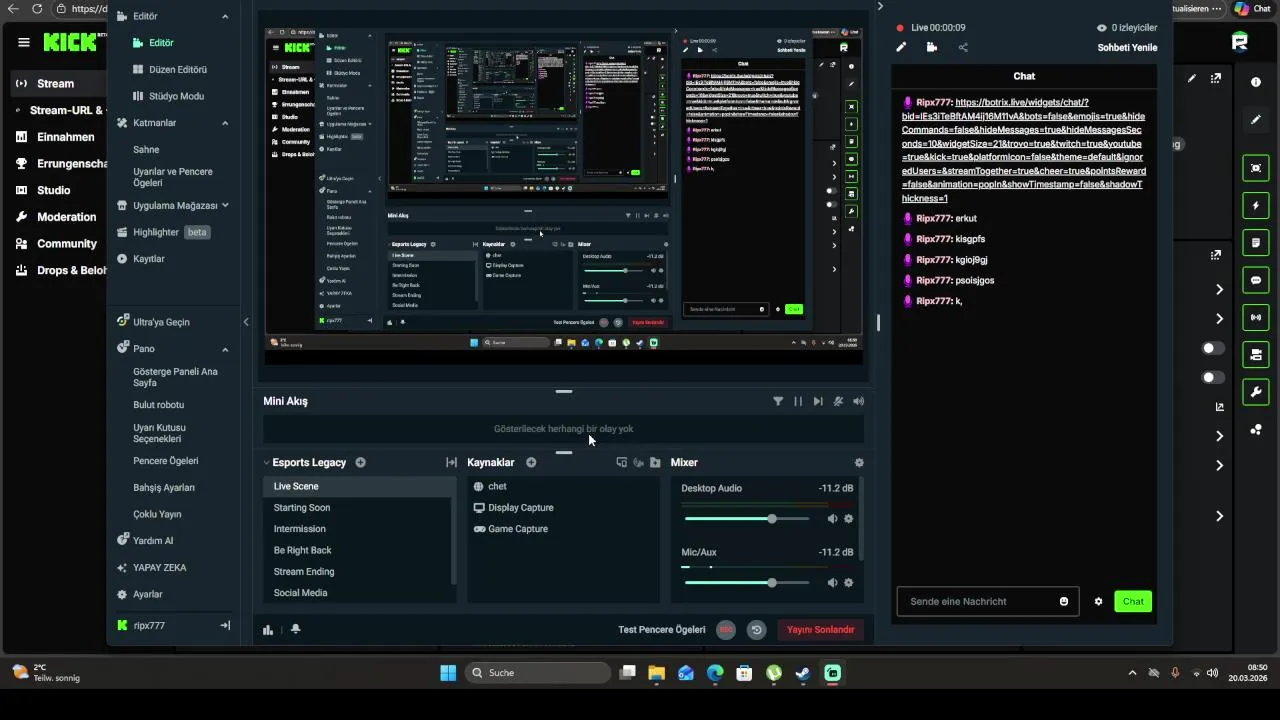Pause the Mini Akış alert queue

(798, 401)
